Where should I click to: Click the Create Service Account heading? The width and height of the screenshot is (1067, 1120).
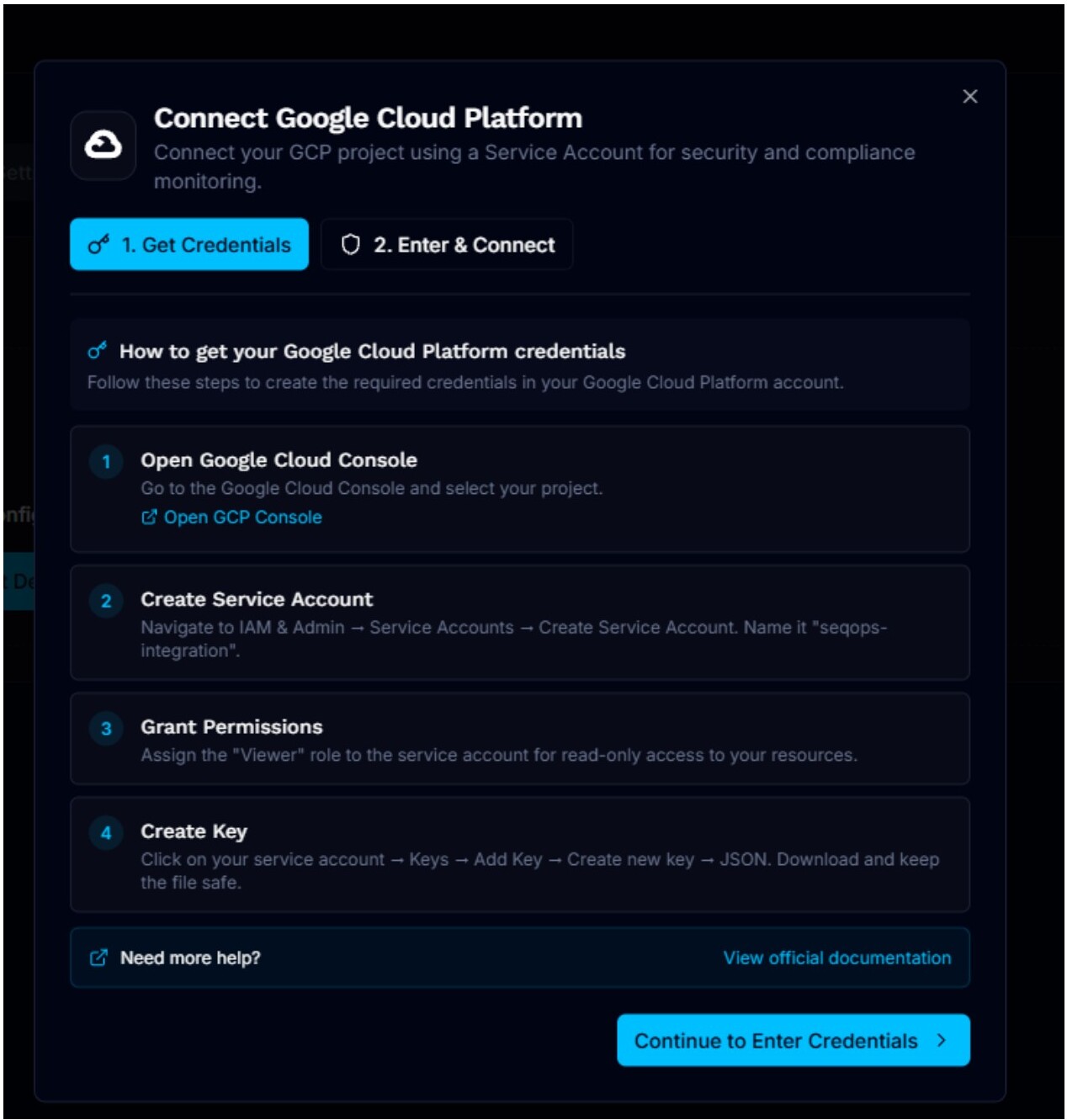(x=257, y=599)
